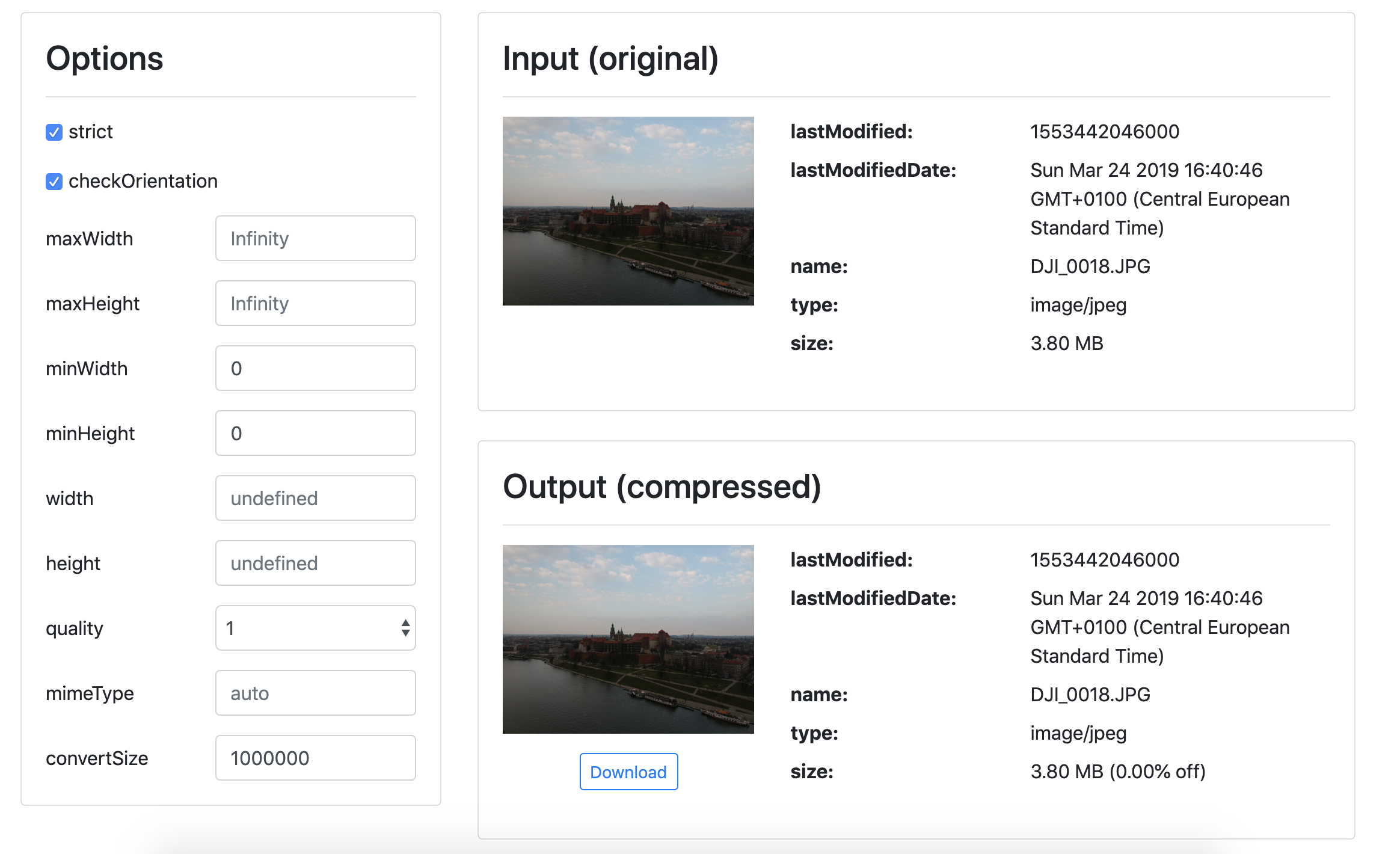Click the size value 3.80 MB text
1400x854 pixels.
coord(1067,343)
